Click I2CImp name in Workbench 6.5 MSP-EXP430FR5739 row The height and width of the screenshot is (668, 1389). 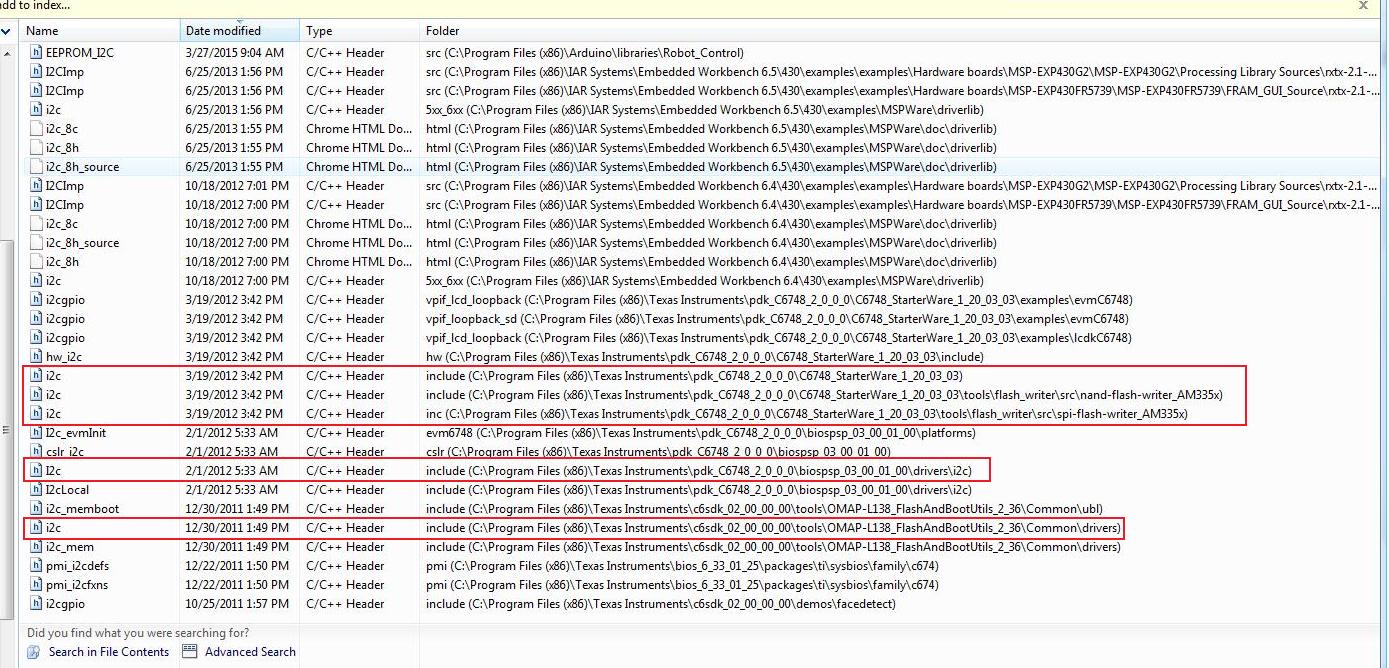pos(65,90)
